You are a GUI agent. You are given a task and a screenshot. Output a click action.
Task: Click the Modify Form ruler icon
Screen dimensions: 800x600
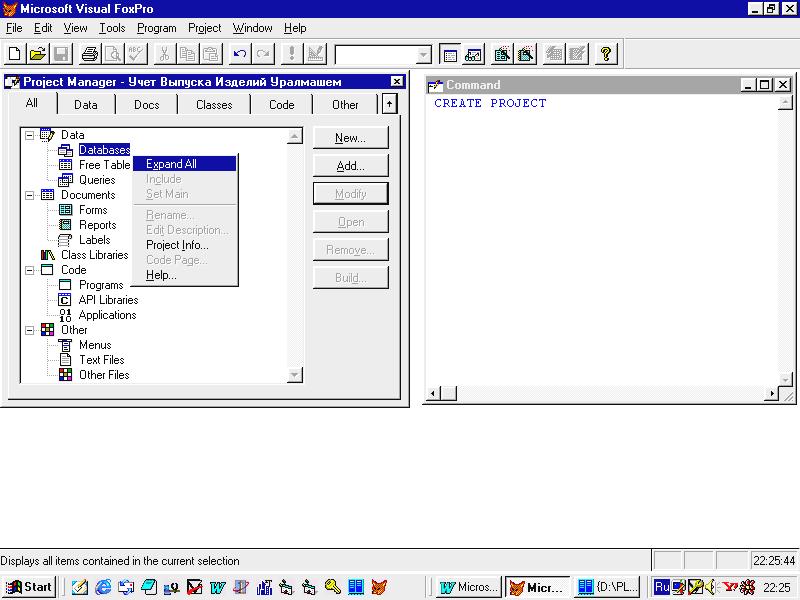coord(315,54)
